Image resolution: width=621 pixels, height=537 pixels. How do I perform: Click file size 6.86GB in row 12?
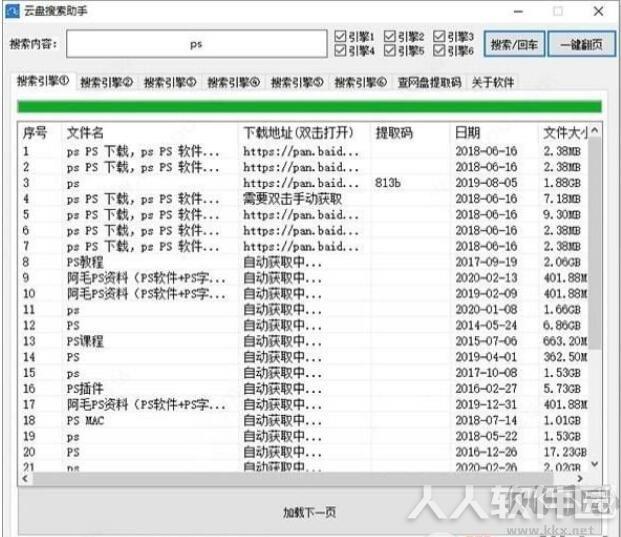pos(562,326)
